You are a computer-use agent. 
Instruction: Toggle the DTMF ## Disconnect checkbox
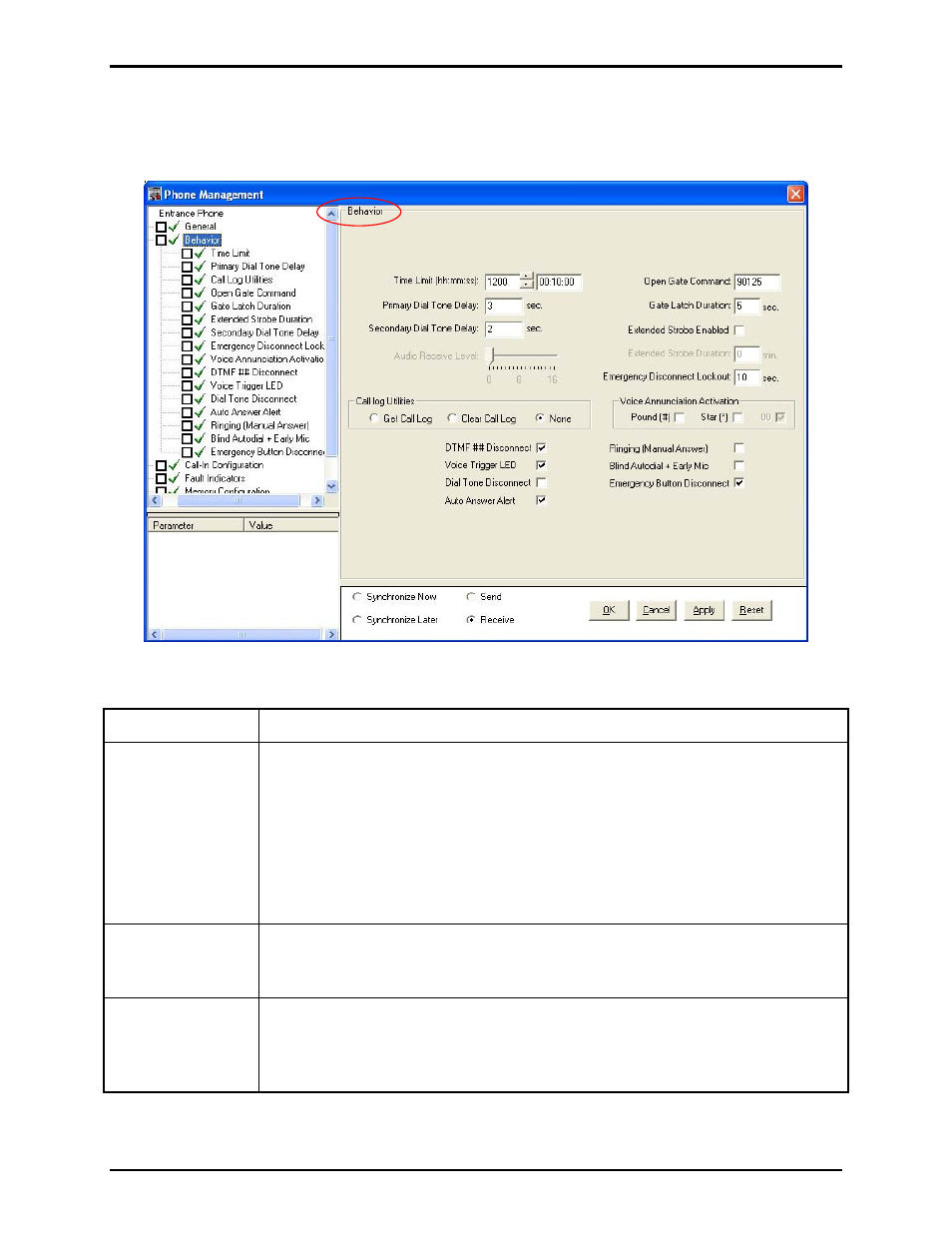pos(541,448)
